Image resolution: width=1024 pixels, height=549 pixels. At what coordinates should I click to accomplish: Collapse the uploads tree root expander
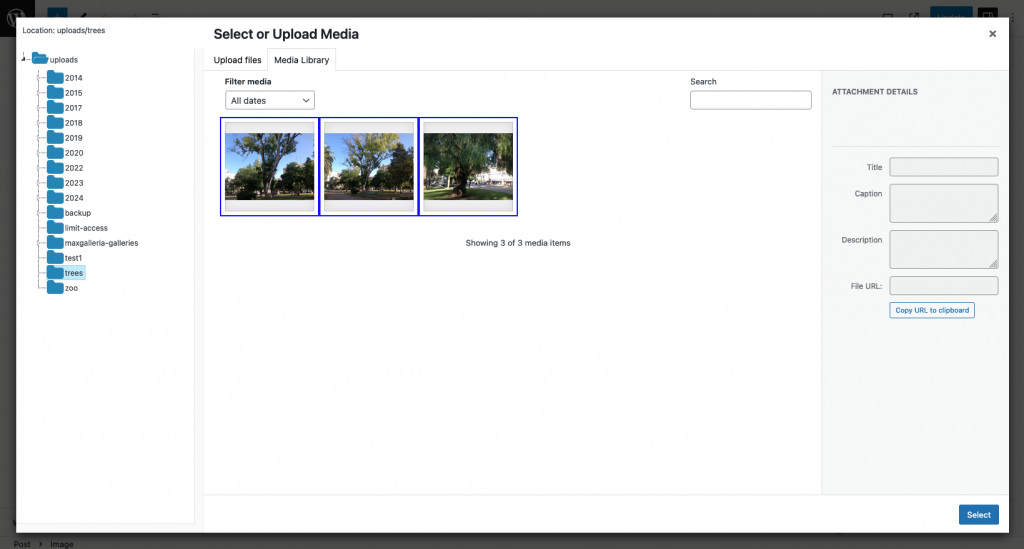tap(24, 60)
